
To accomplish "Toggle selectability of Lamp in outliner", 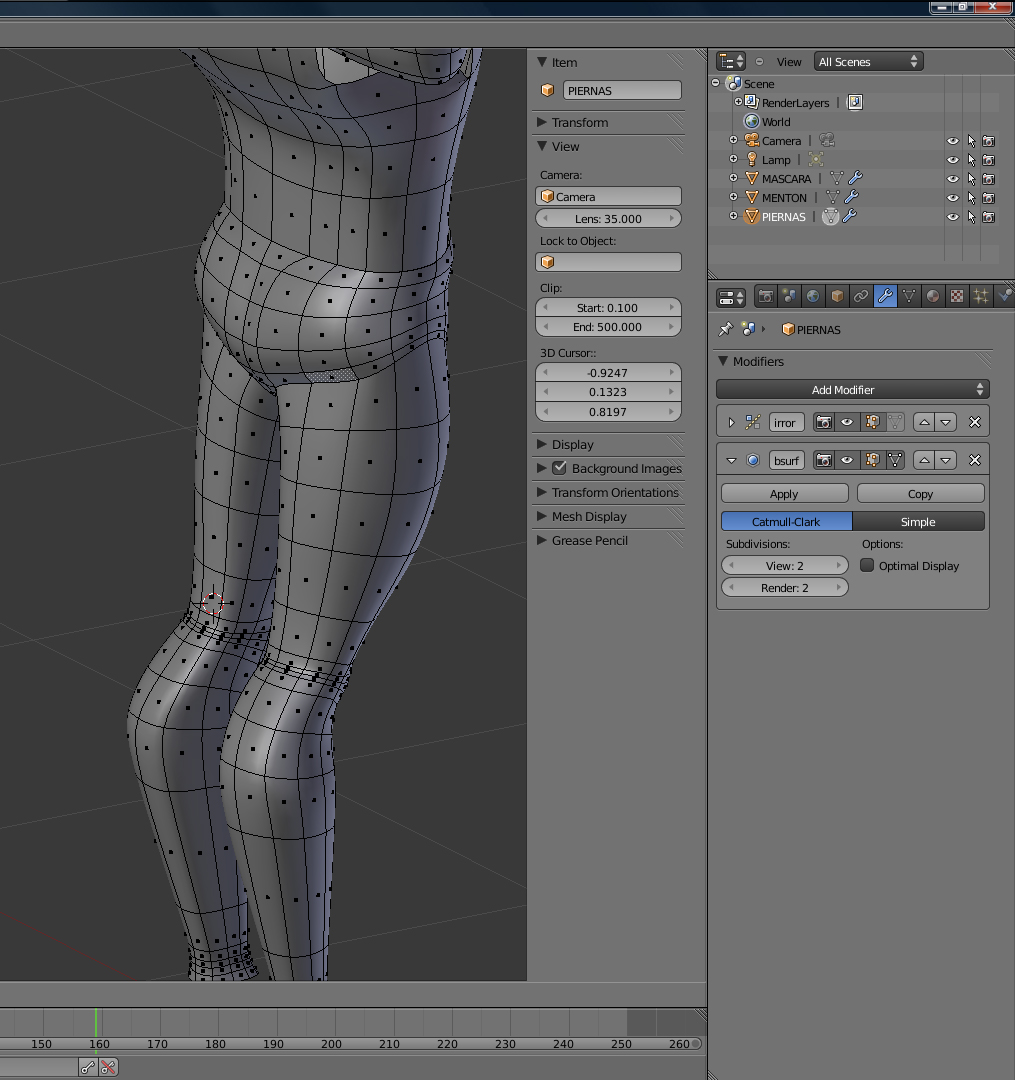I will point(971,159).
